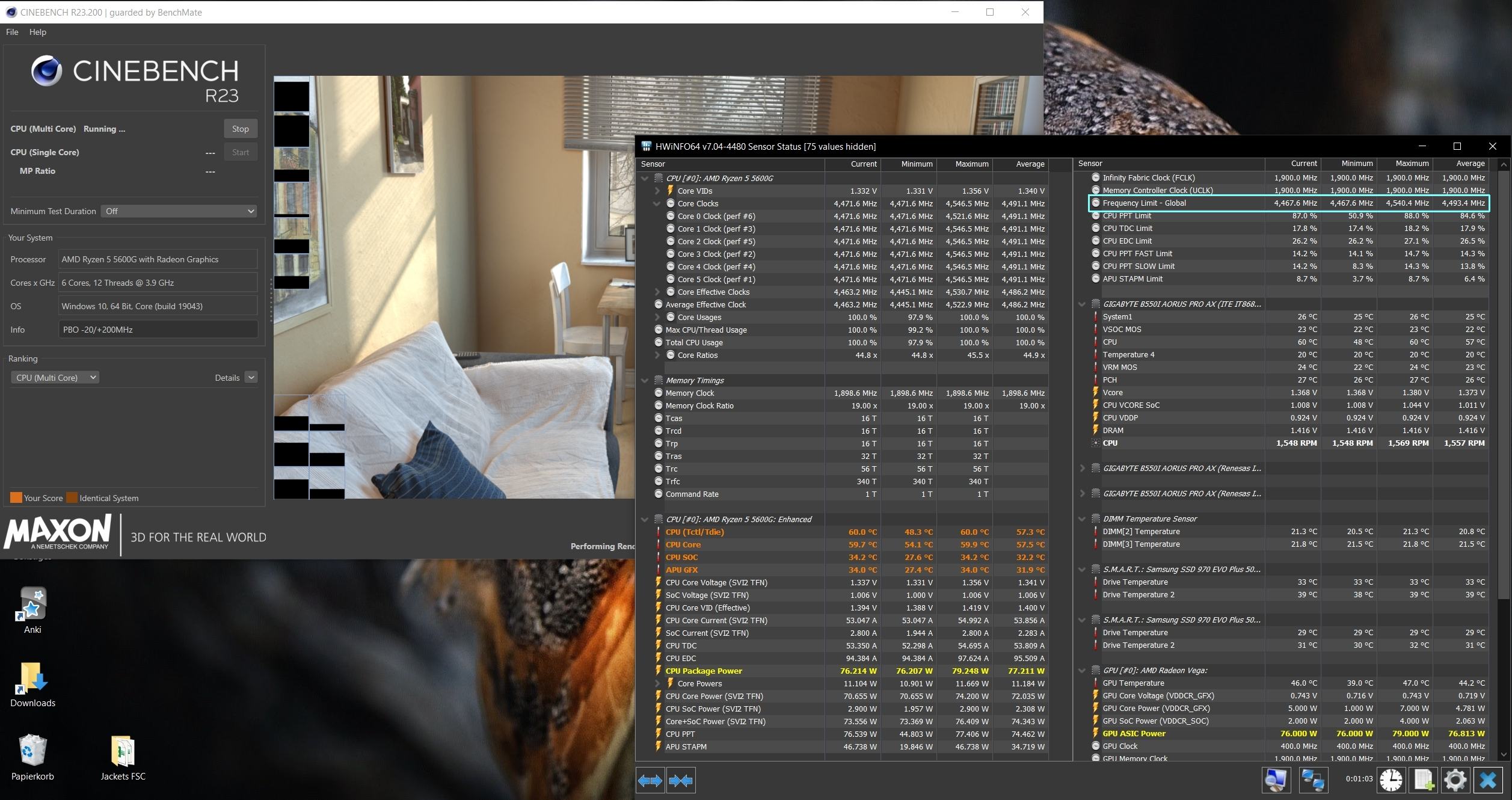This screenshot has width=1512, height=800.
Task: Expand first GIGABYTE Renesas sensor group
Action: pos(1082,468)
